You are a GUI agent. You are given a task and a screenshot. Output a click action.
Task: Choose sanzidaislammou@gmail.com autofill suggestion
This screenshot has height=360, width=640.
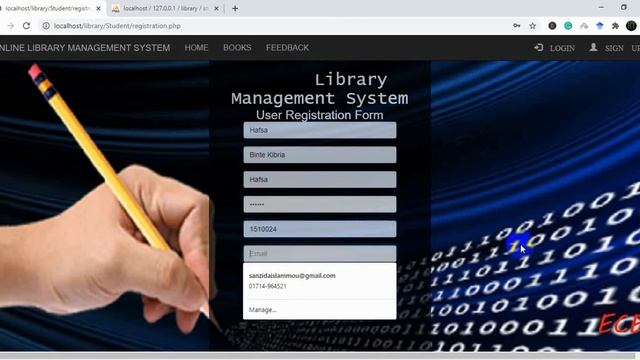[x=320, y=281]
